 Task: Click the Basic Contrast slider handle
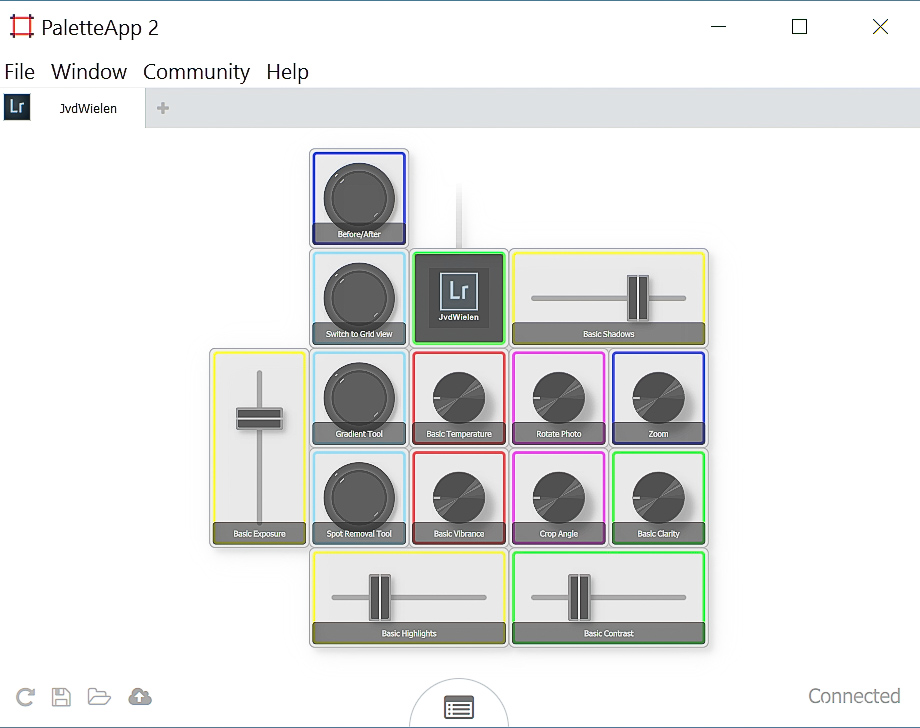tap(579, 597)
